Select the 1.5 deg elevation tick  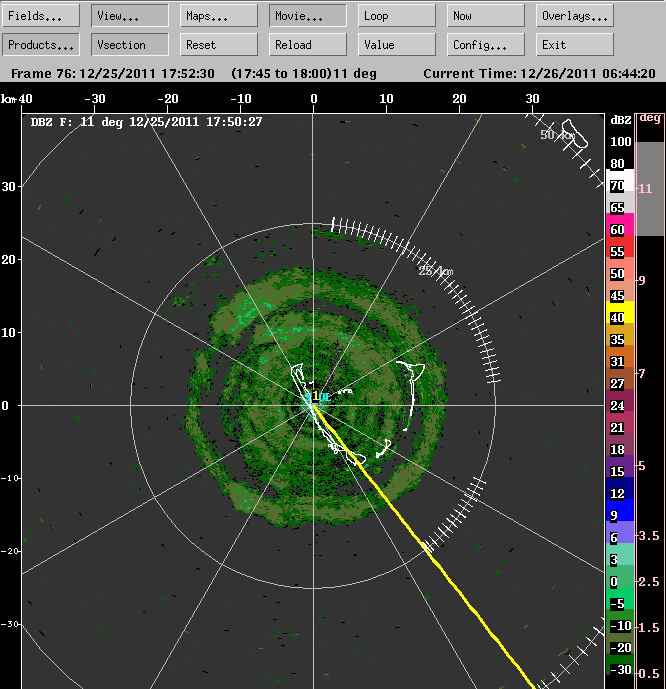coord(648,627)
